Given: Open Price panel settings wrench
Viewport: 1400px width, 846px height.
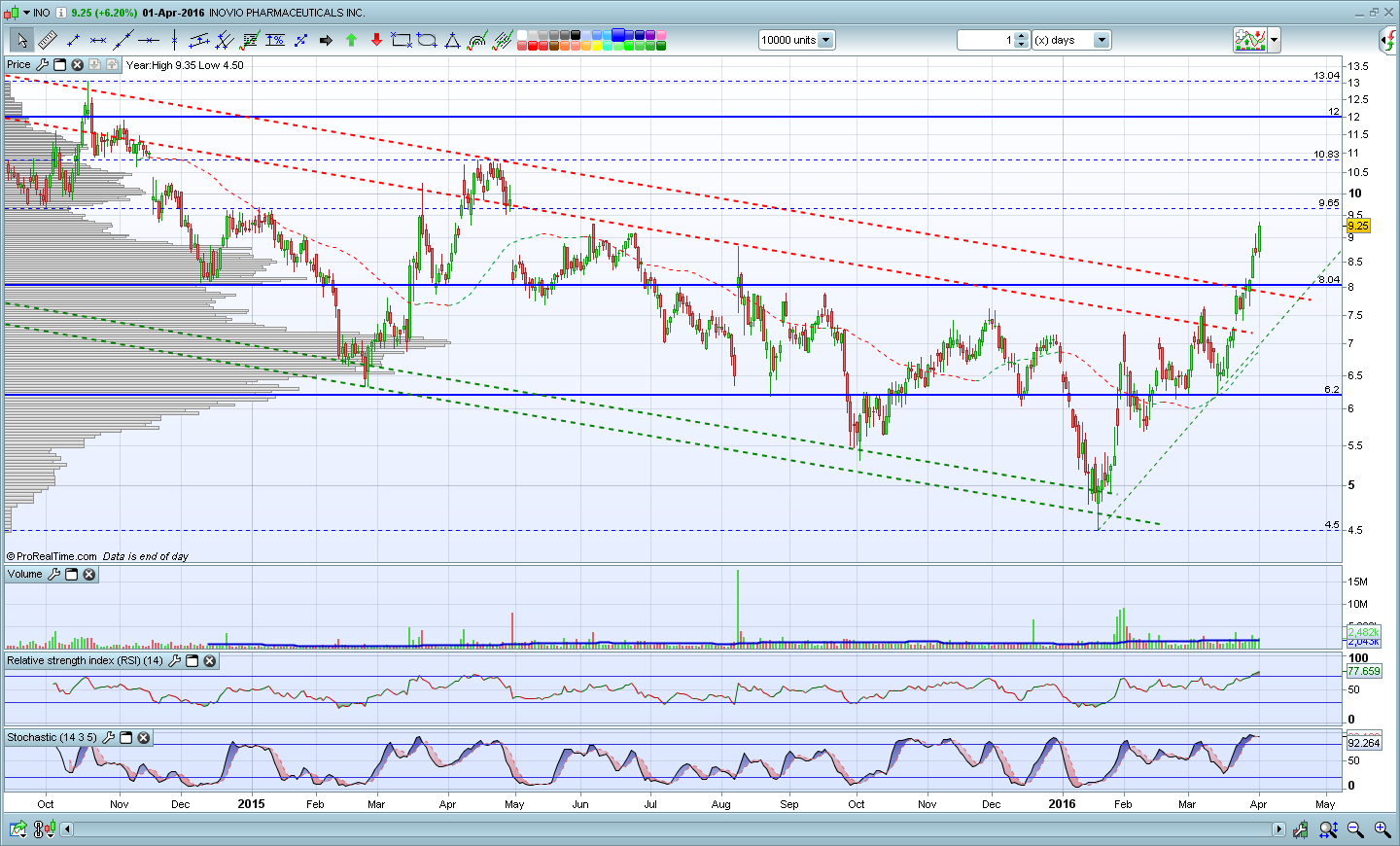Looking at the screenshot, I should tap(42, 65).
